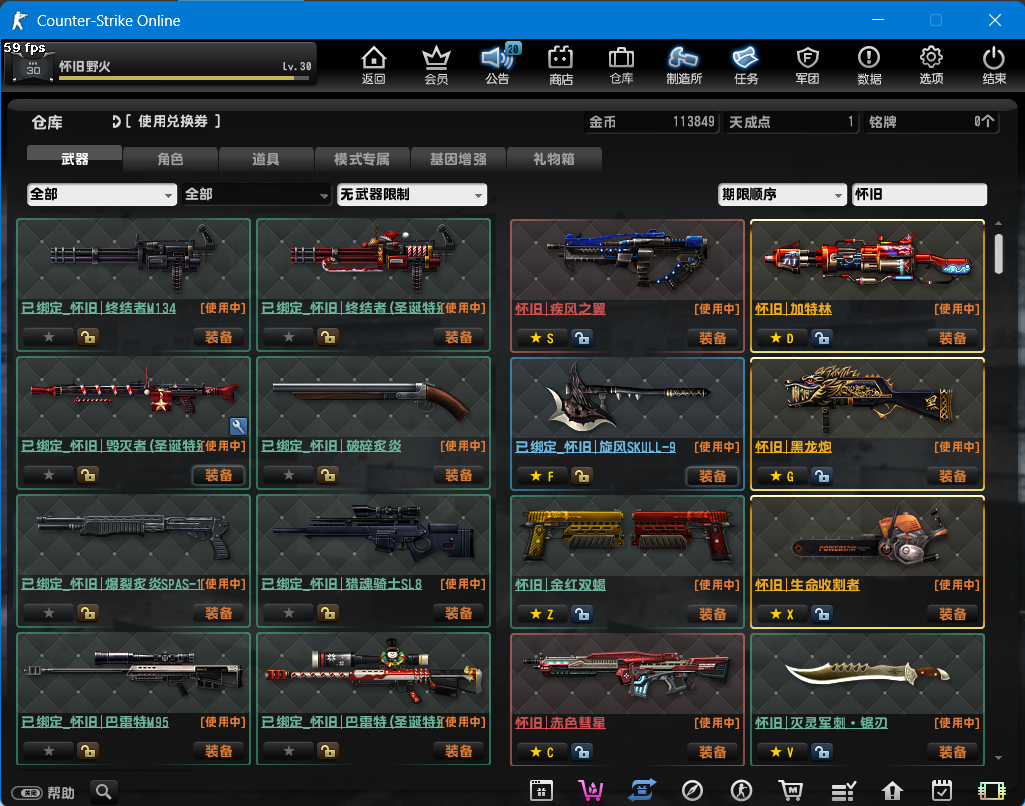Open the 商店 shop icon
This screenshot has height=806, width=1025.
tap(560, 65)
